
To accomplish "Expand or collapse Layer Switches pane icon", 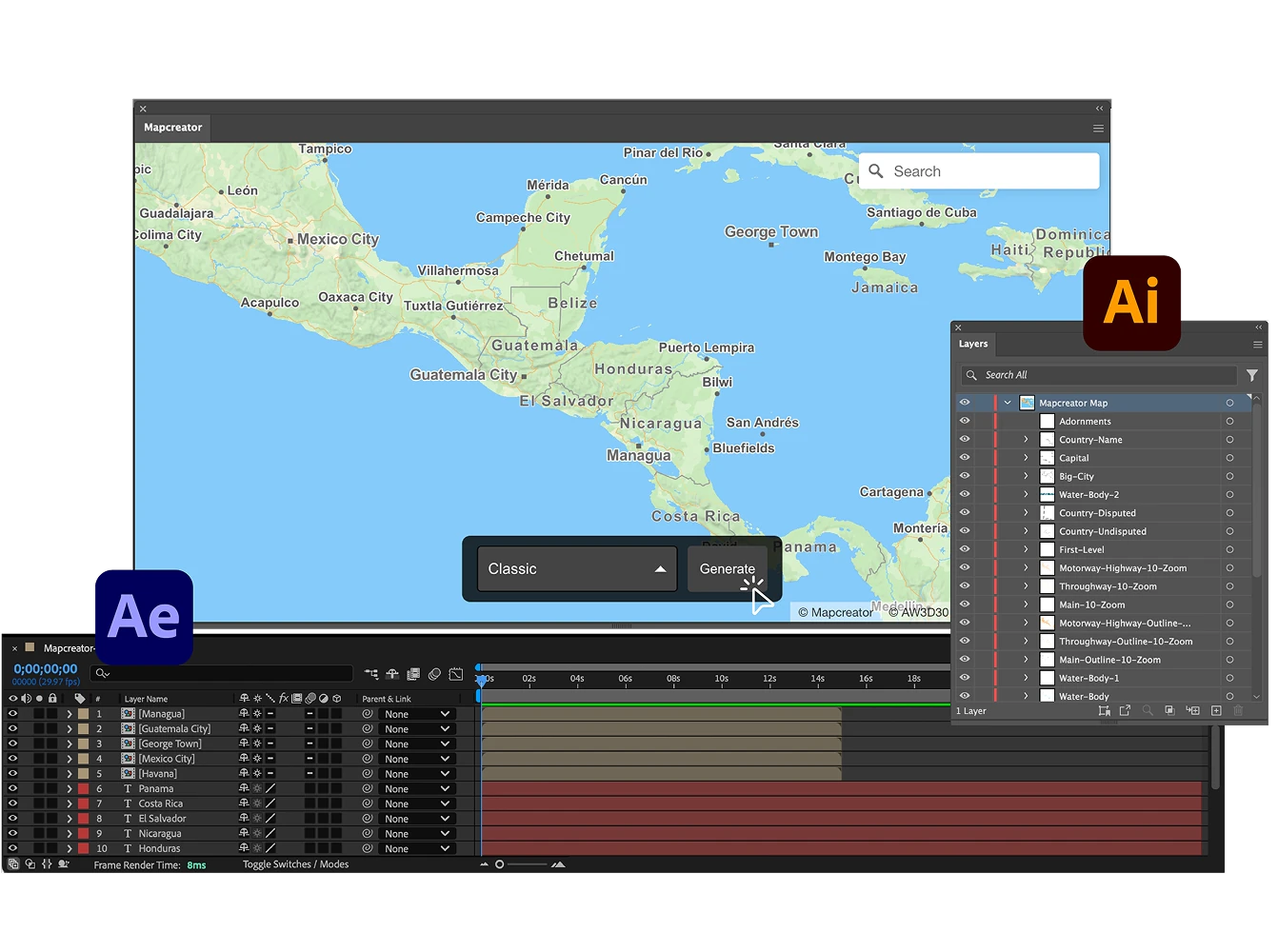I will point(13,864).
